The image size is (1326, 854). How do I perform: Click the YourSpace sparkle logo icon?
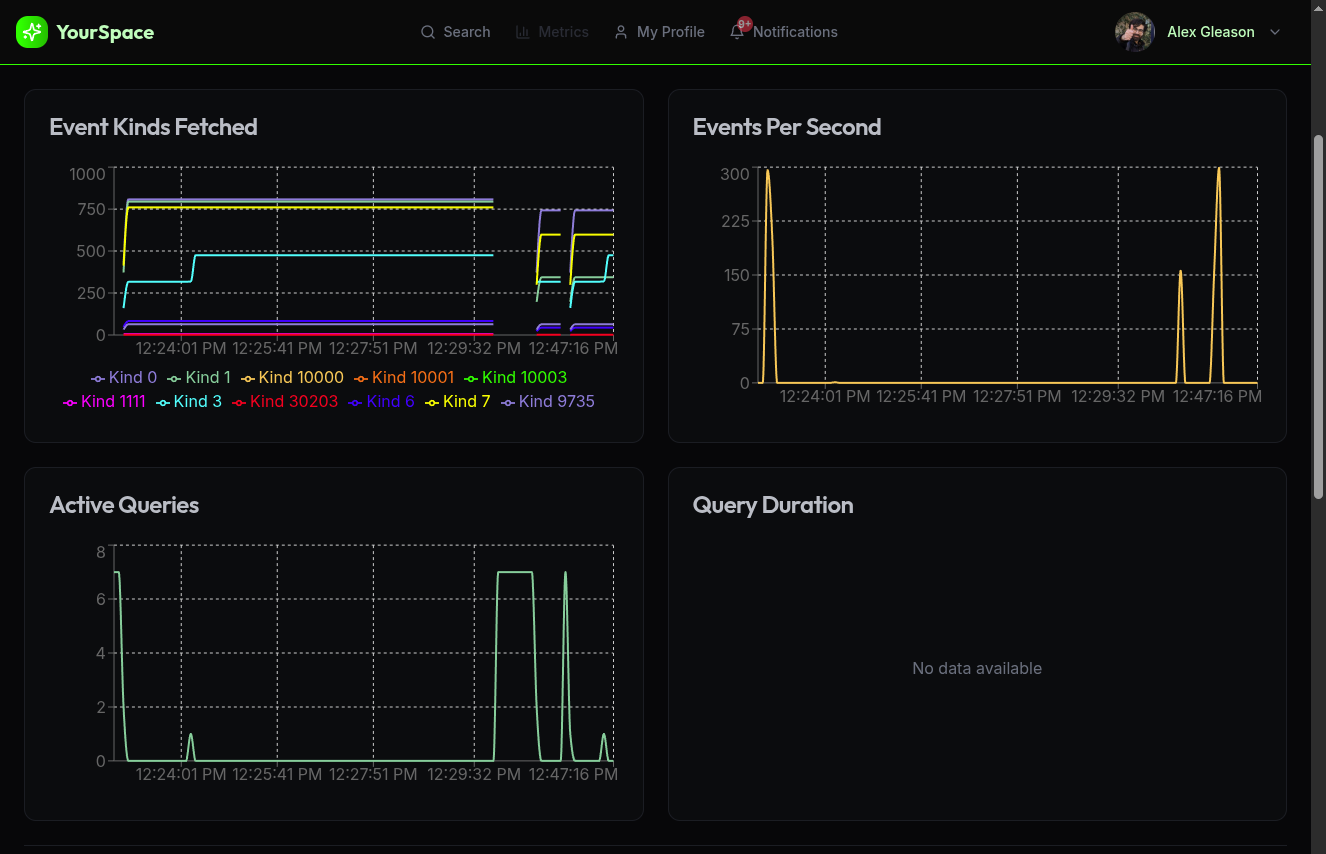32,32
